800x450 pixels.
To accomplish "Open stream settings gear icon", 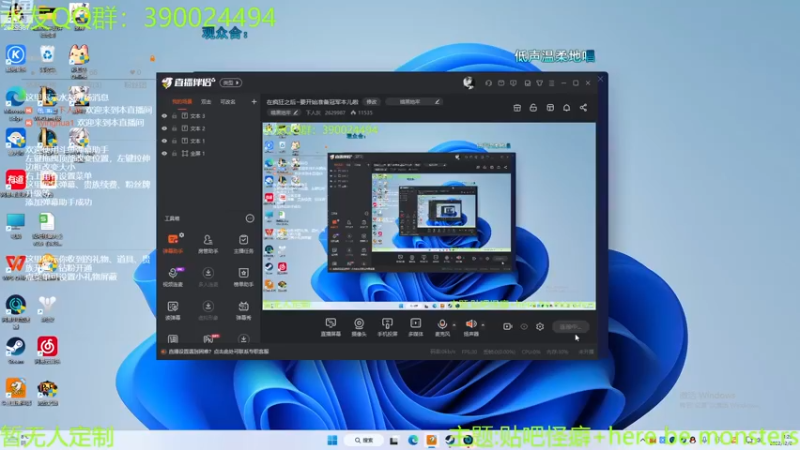I will [540, 327].
